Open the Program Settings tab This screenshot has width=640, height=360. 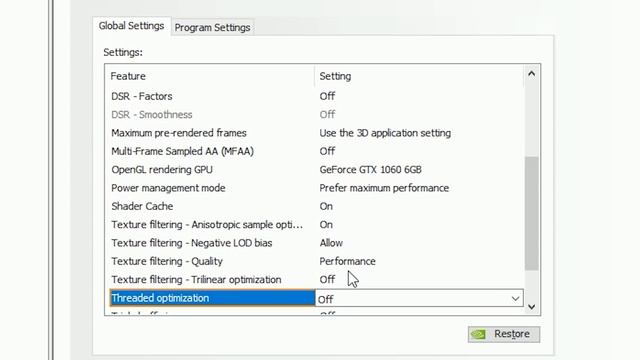212,27
